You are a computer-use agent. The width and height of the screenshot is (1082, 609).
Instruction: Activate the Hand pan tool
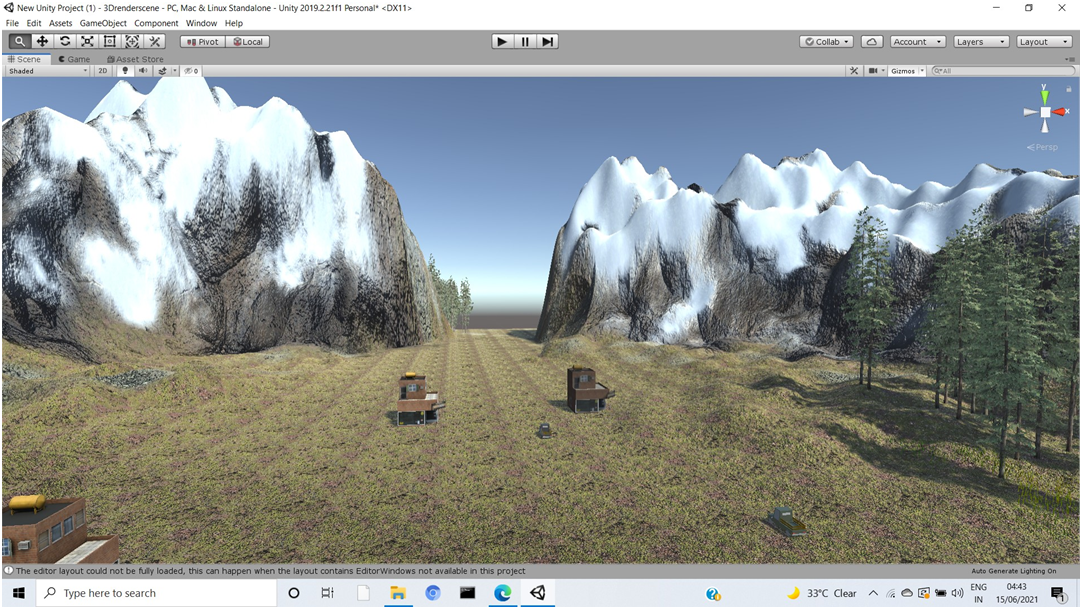19,41
